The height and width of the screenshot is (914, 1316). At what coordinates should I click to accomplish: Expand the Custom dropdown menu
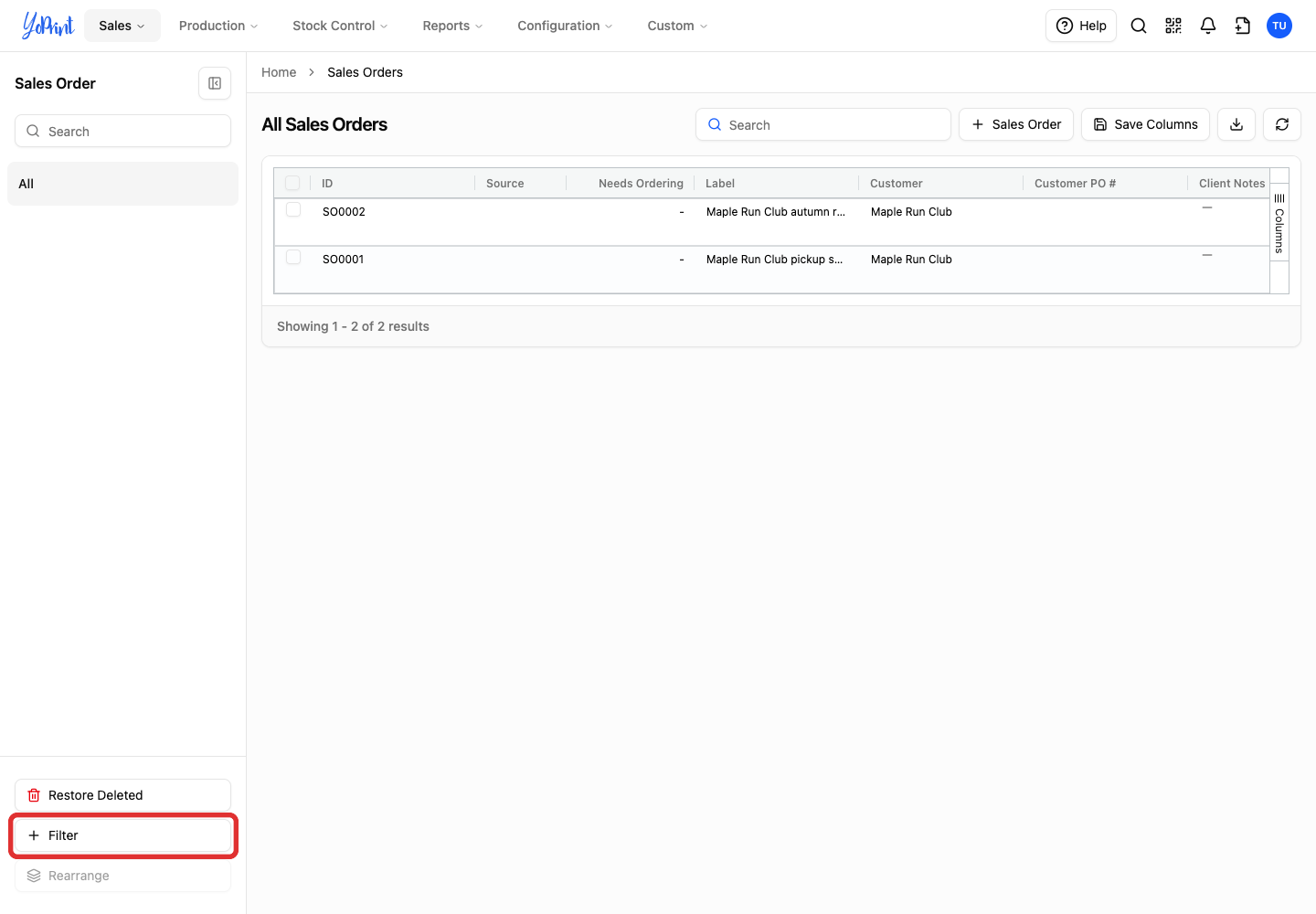click(x=677, y=26)
